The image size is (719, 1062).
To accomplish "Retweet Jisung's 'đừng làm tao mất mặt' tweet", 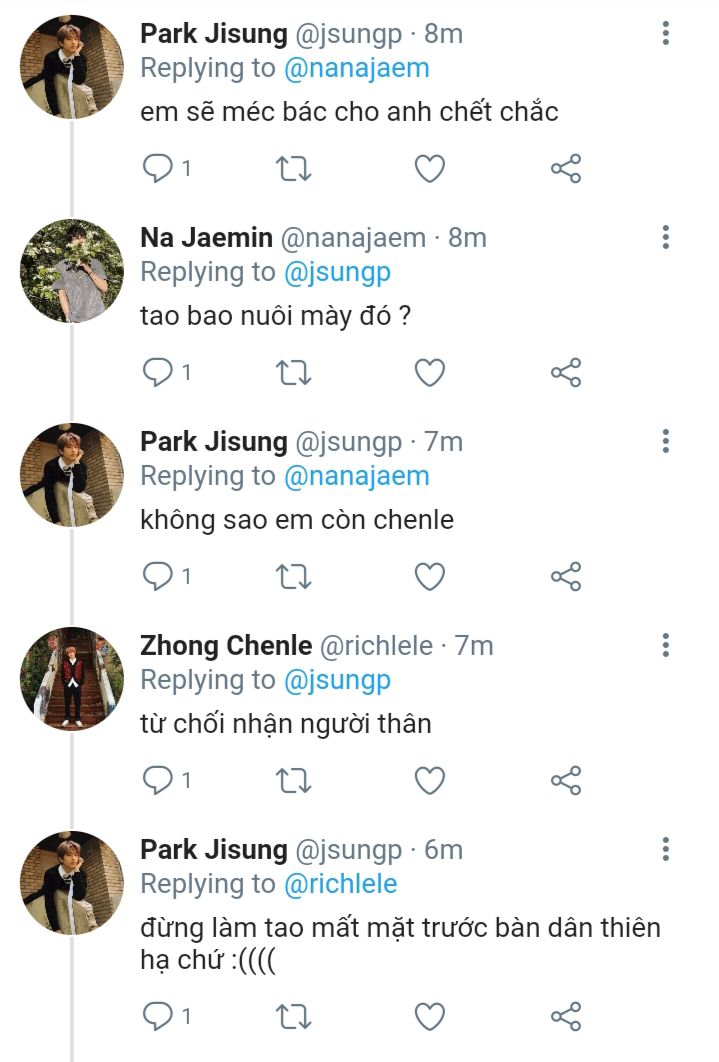I will pyautogui.click(x=293, y=1016).
